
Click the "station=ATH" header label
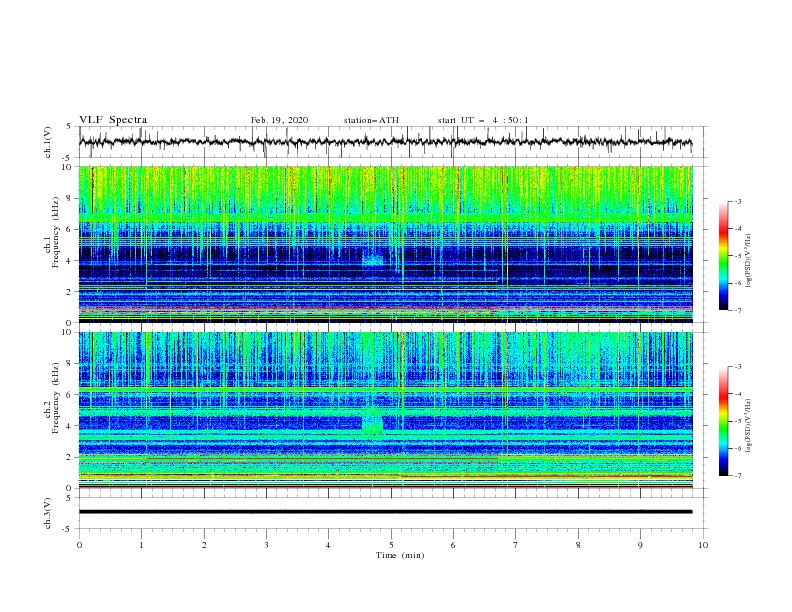[371, 120]
